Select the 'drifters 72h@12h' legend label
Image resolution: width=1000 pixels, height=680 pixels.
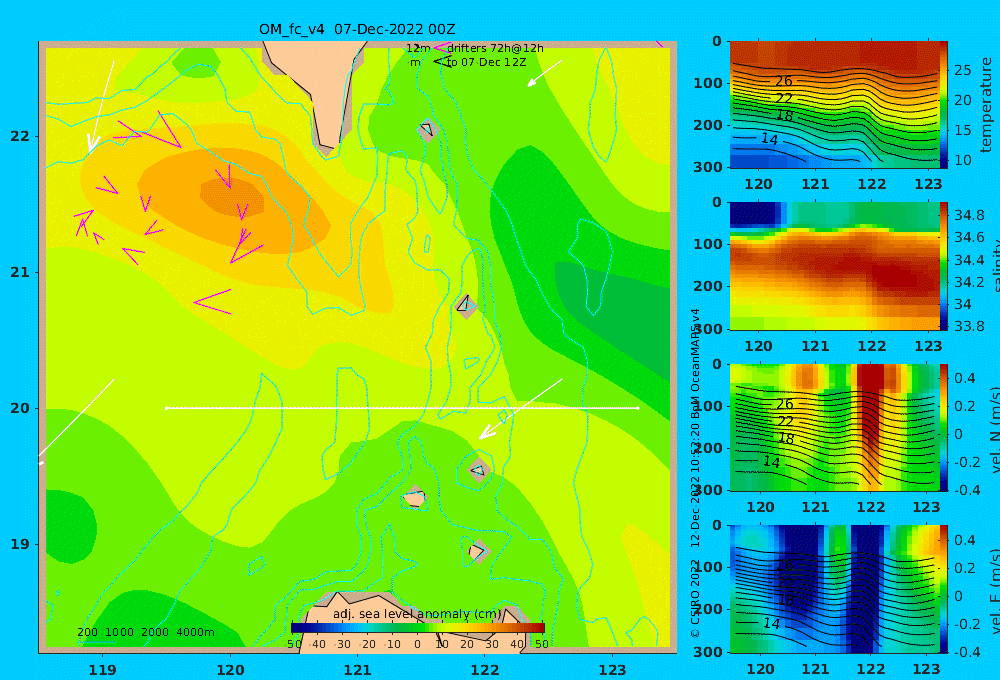495,48
